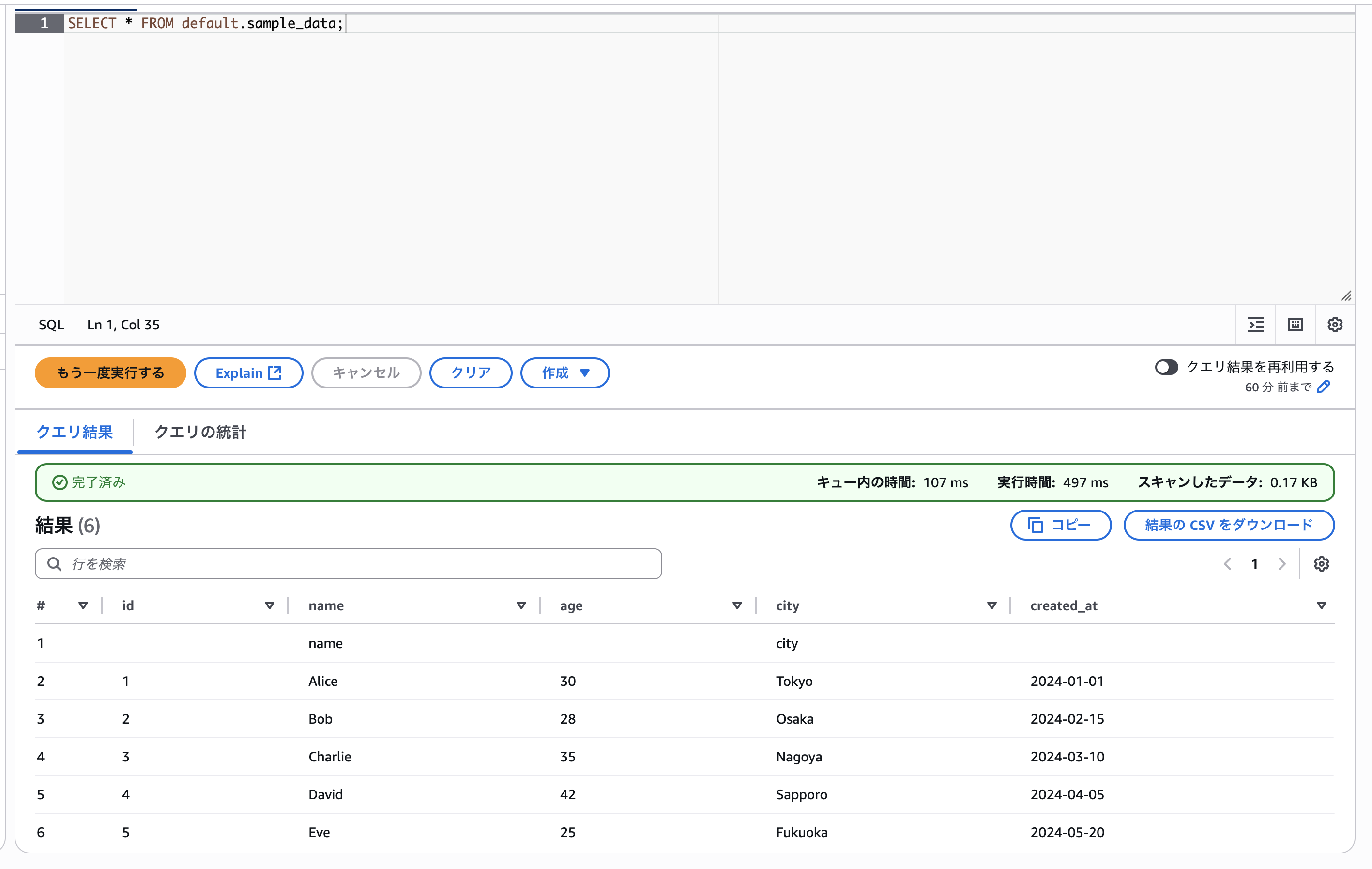Click the スキャンしたデータ 0.17 KB value
Screen dimensions: 1372x869
pos(1294,482)
